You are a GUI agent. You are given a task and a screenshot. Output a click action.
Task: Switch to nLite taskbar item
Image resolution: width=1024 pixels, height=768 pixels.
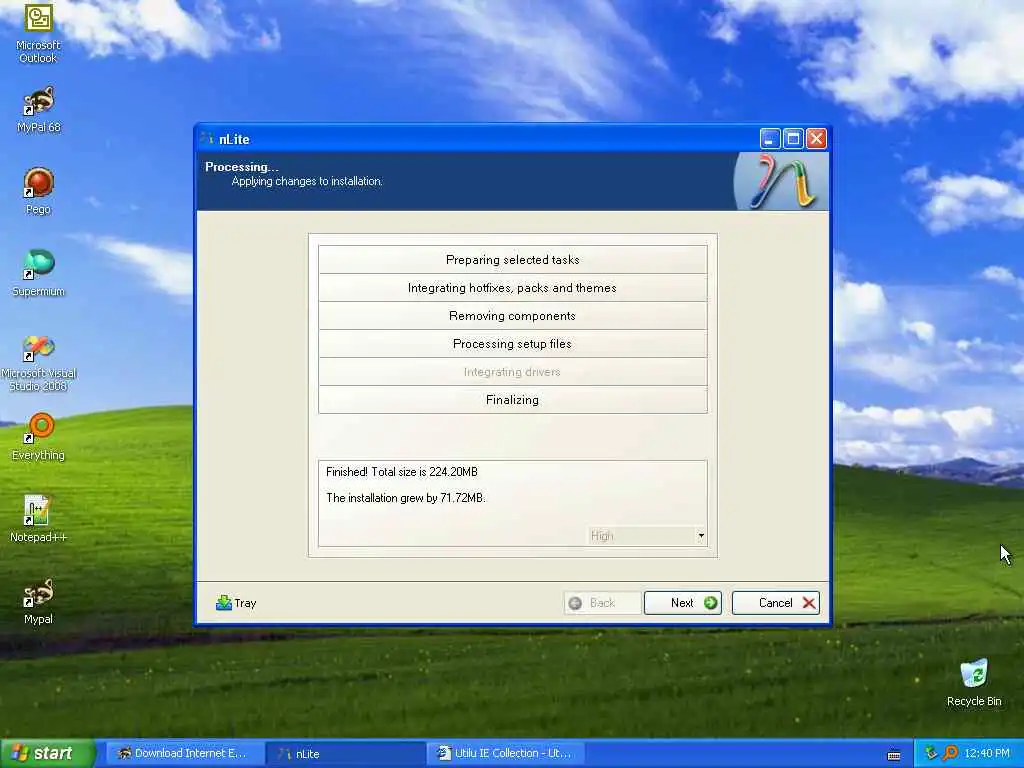point(345,754)
